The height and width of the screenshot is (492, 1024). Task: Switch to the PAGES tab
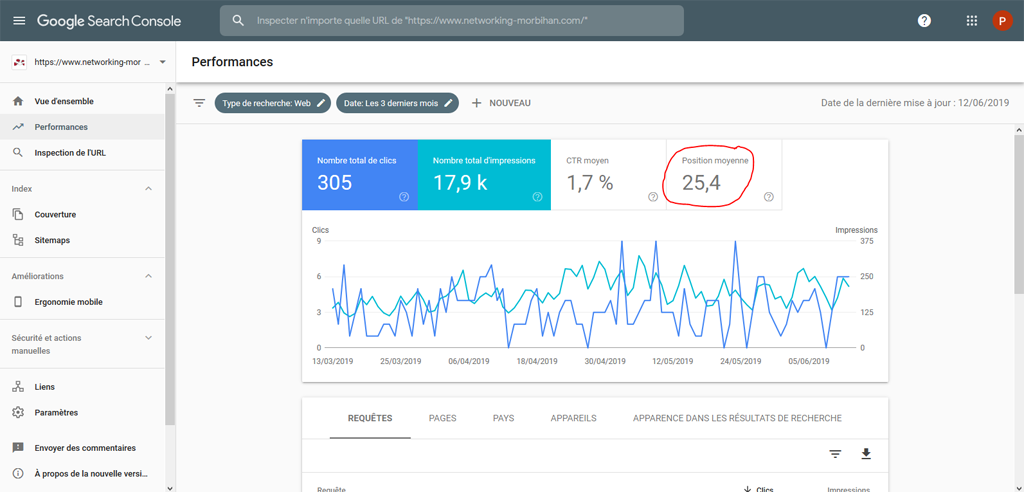click(x=443, y=418)
